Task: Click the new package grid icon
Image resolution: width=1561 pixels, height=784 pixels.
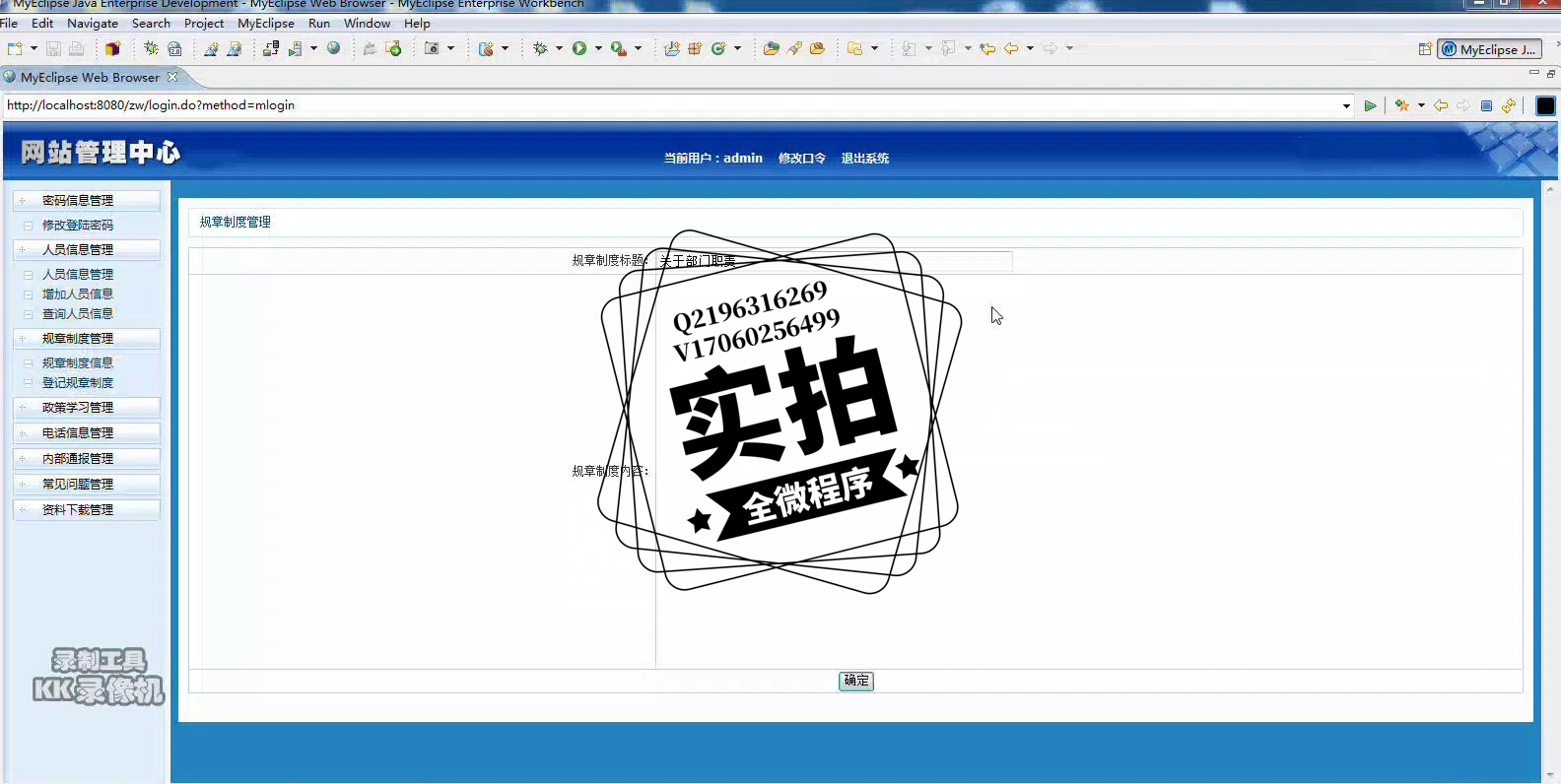Action: coord(695,48)
